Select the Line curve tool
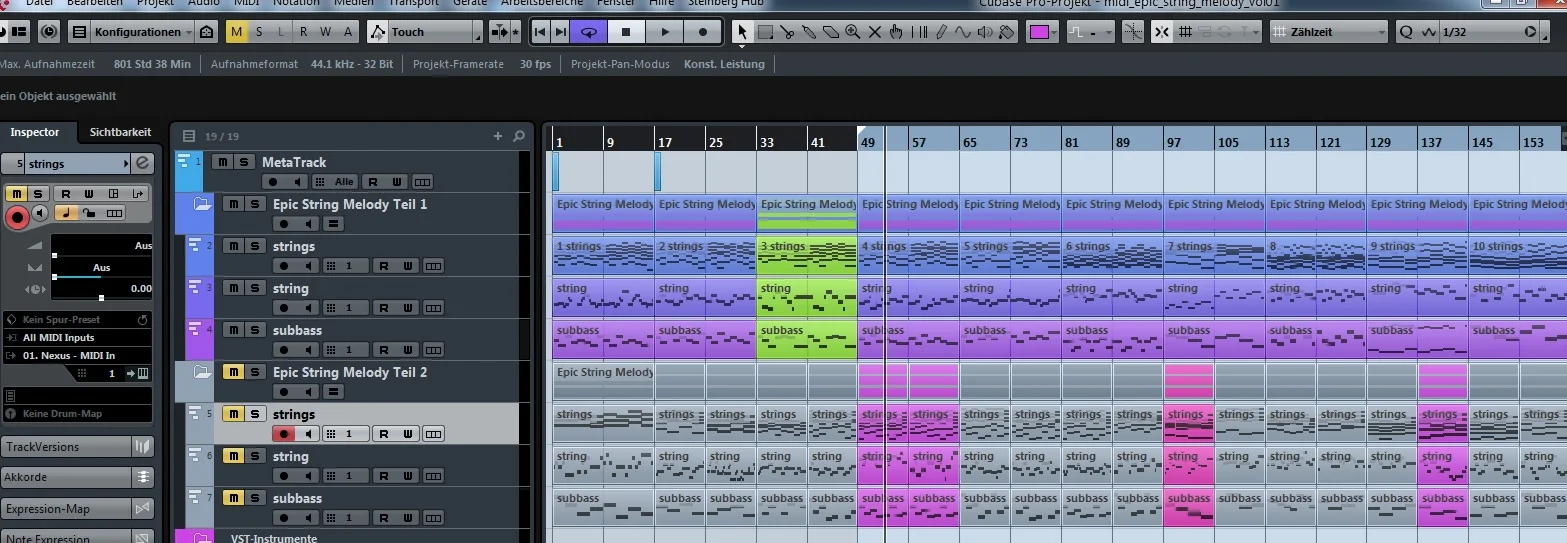 point(963,32)
